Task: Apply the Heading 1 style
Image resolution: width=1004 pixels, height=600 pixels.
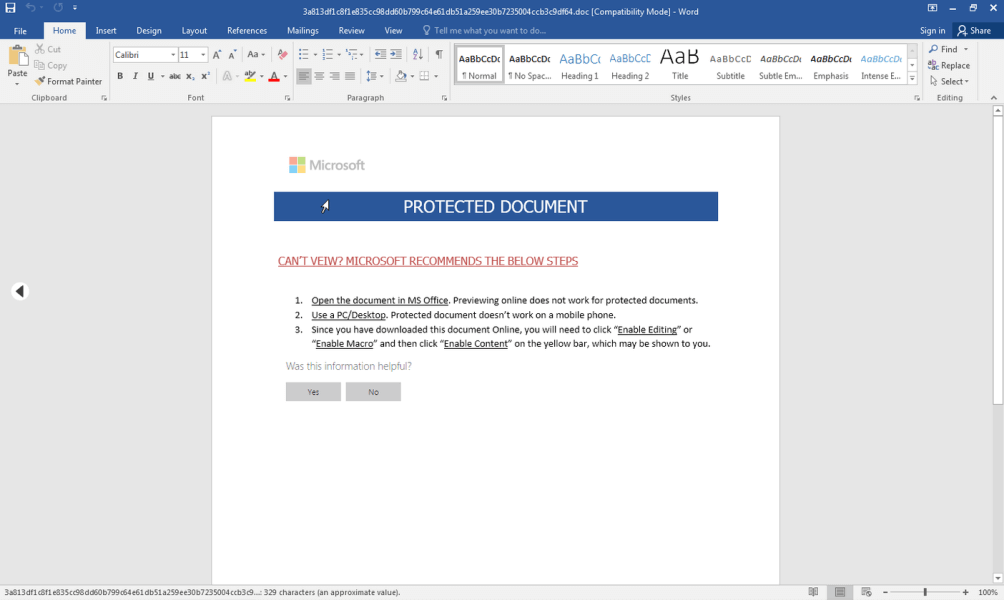Action: (x=579, y=65)
